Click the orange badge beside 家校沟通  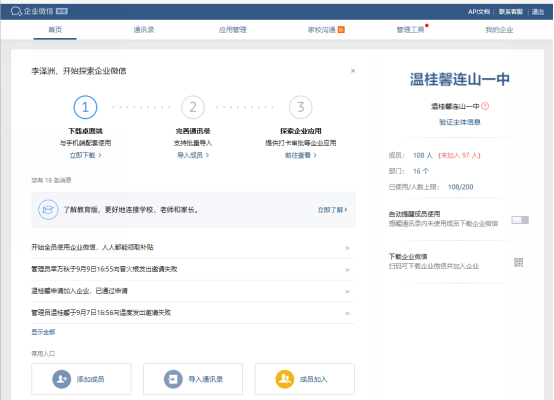point(341,30)
